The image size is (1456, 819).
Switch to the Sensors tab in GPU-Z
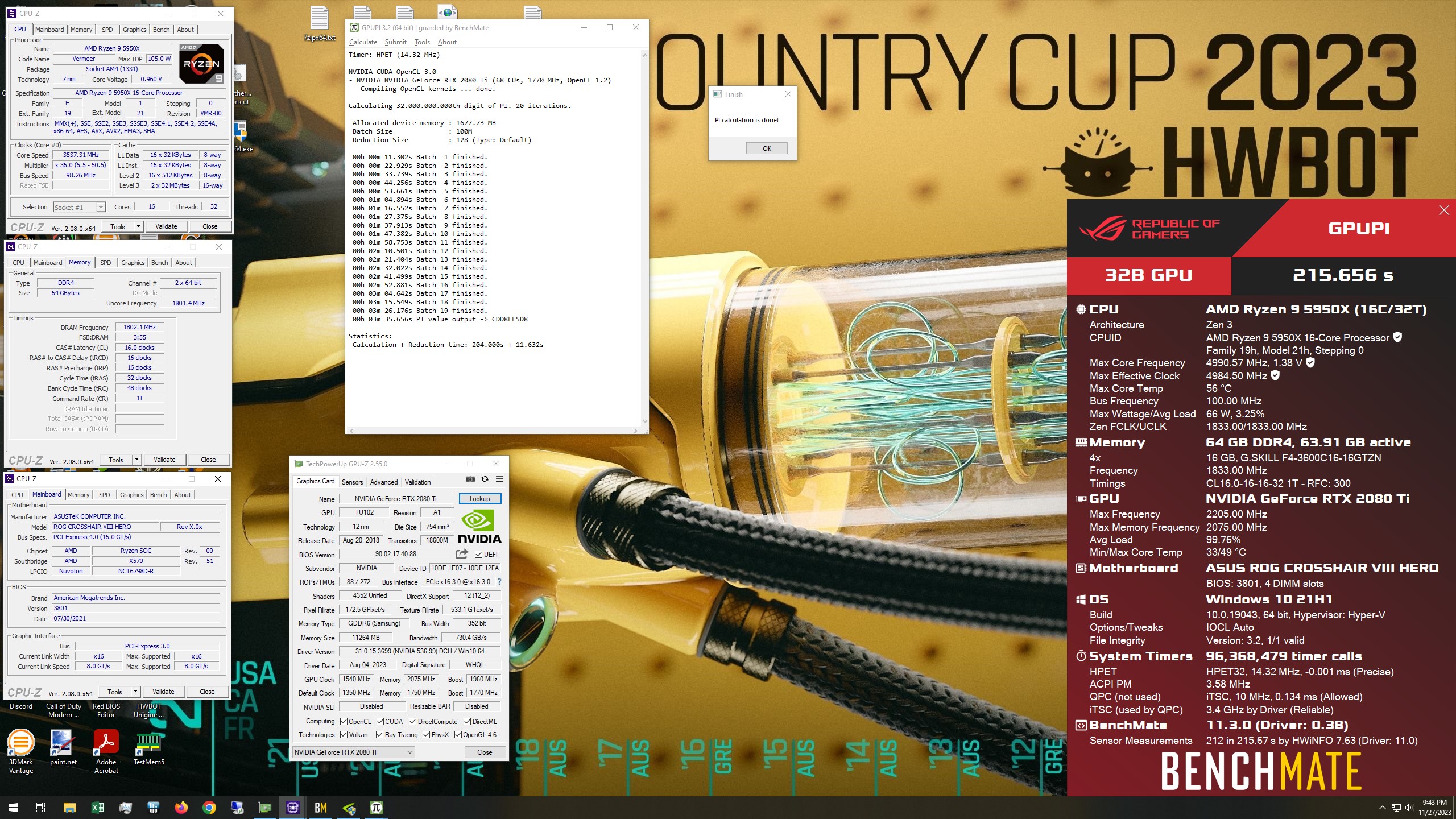[352, 482]
